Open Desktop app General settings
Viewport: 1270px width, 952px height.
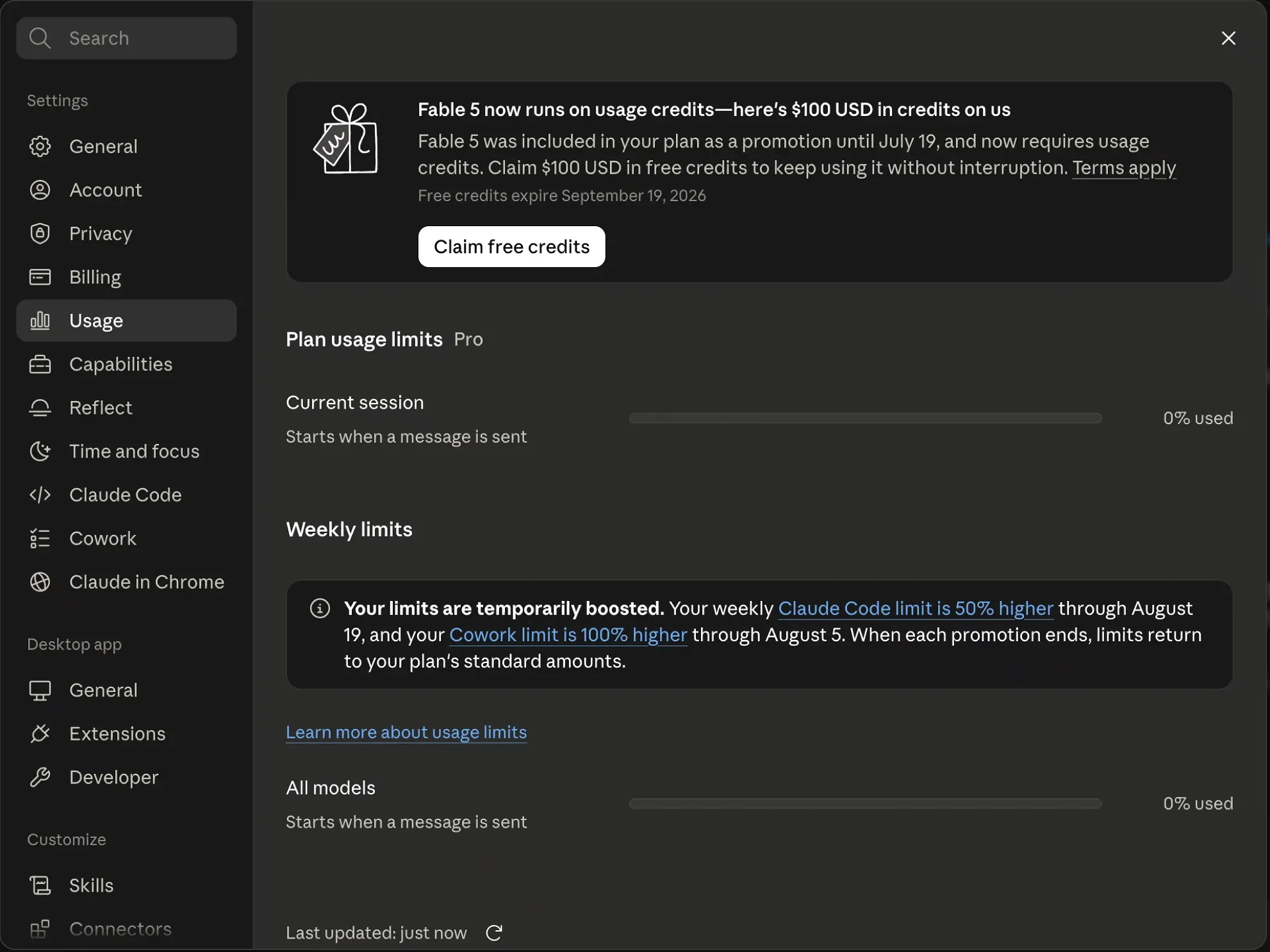click(126, 690)
